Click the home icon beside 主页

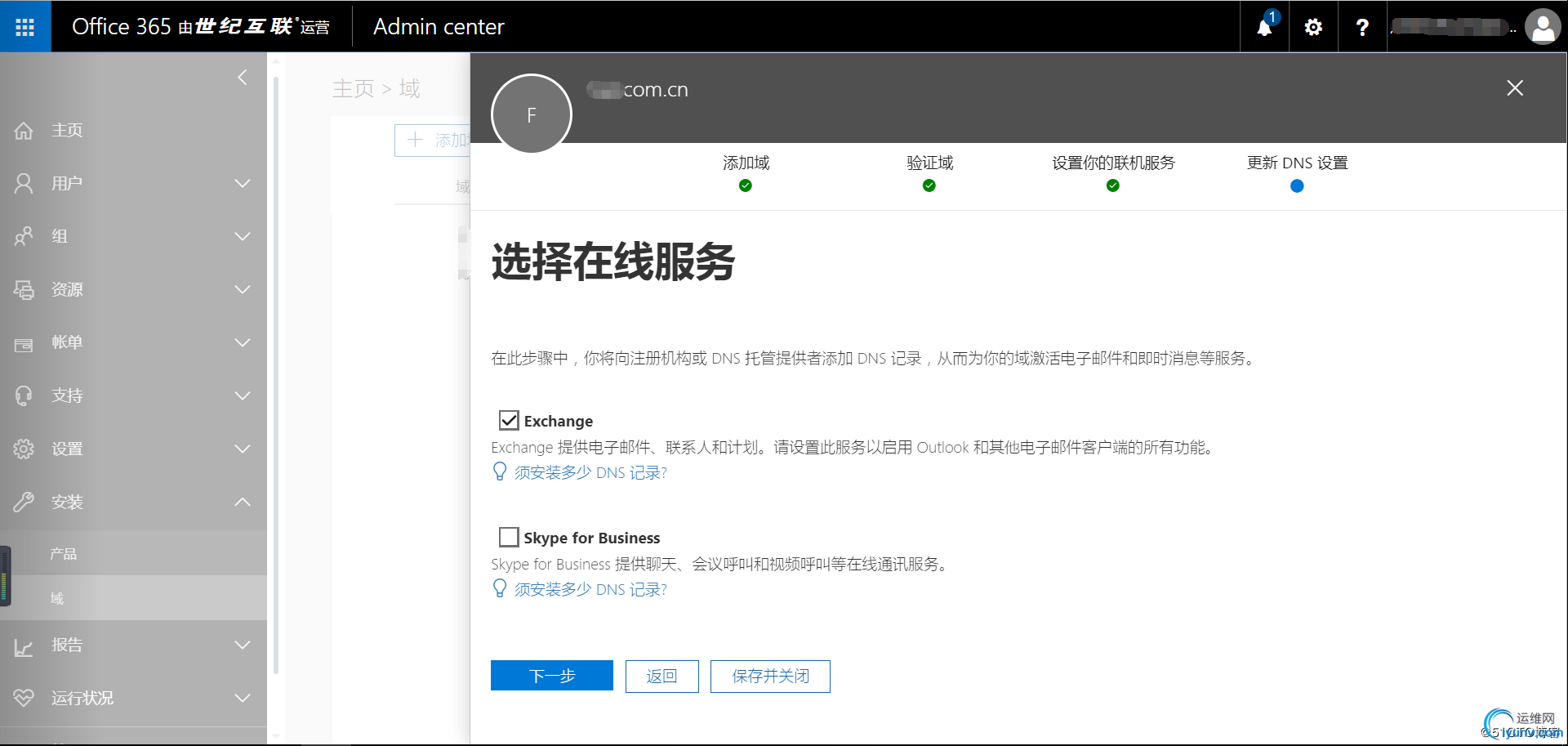click(x=24, y=131)
